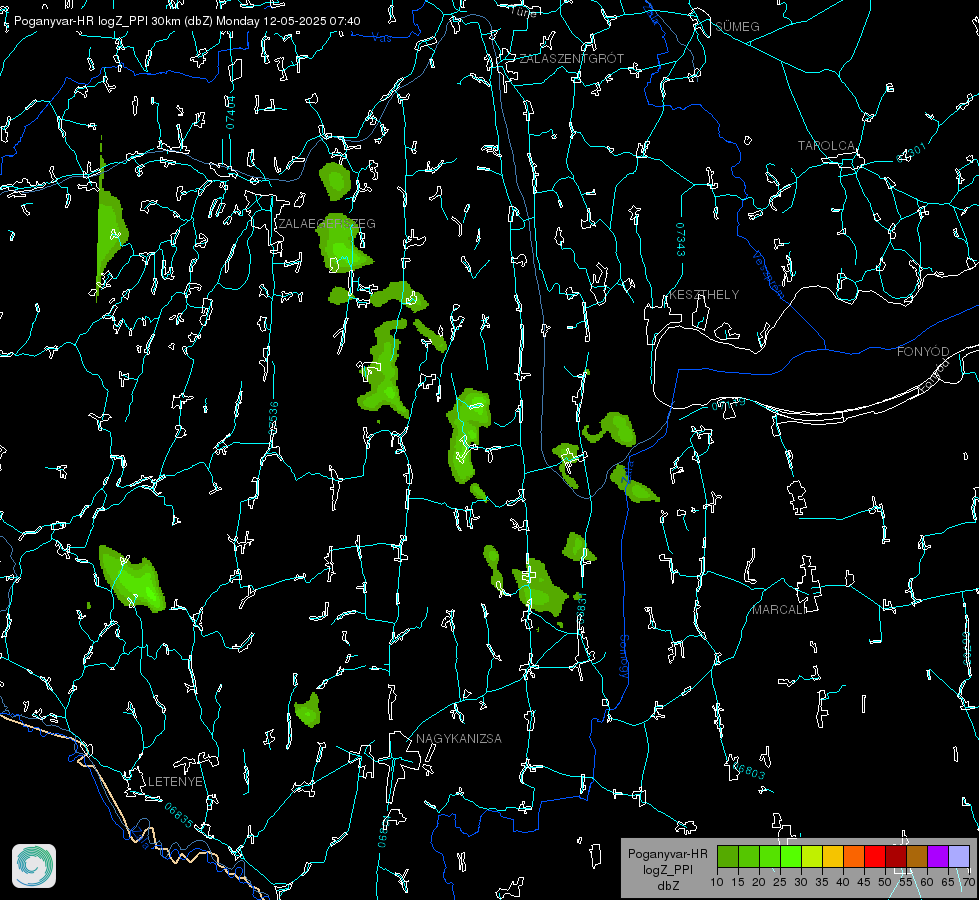This screenshot has height=900, width=979.
Task: Select the bright red 45-50 dBZ swatch
Action: pos(875,857)
